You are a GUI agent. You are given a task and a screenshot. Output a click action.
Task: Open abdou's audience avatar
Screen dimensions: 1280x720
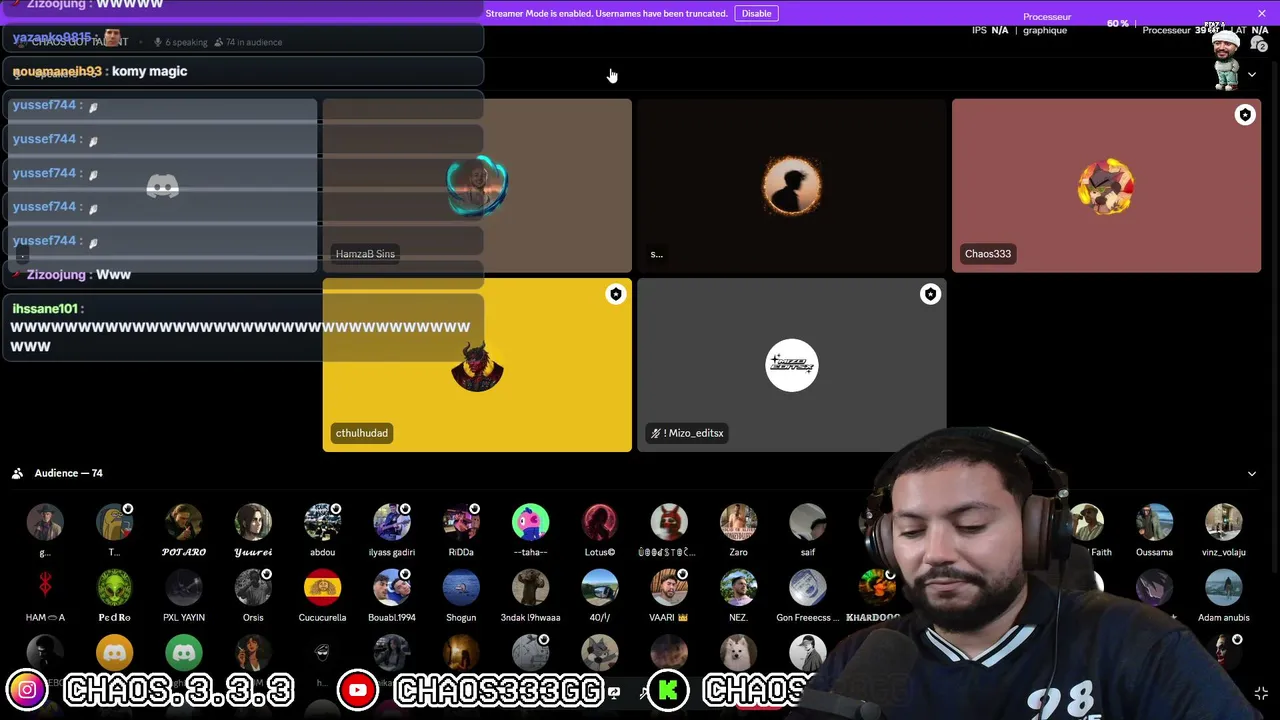coord(322,522)
